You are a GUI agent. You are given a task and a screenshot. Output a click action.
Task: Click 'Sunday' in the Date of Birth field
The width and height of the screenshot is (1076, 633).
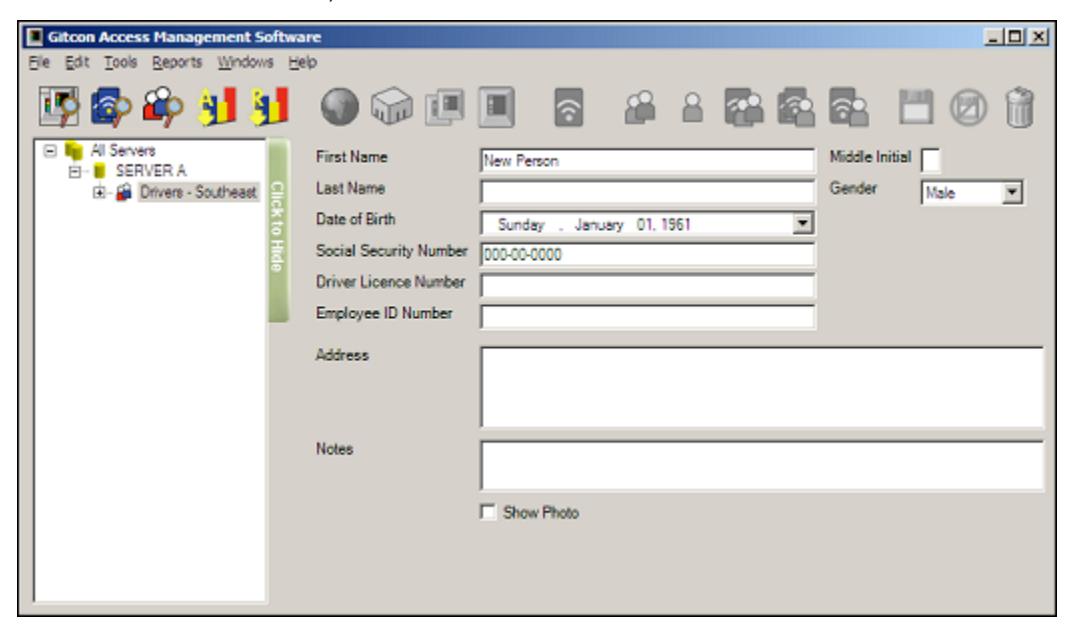[520, 225]
